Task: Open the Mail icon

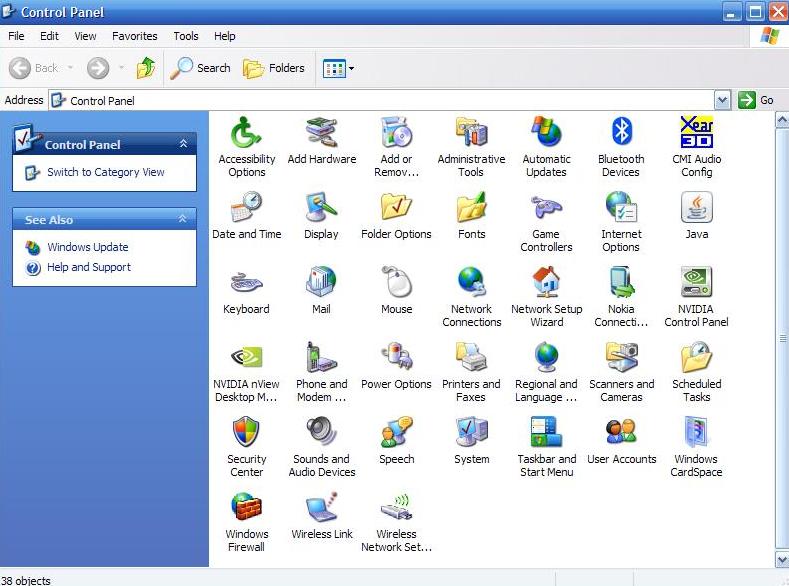Action: click(321, 282)
